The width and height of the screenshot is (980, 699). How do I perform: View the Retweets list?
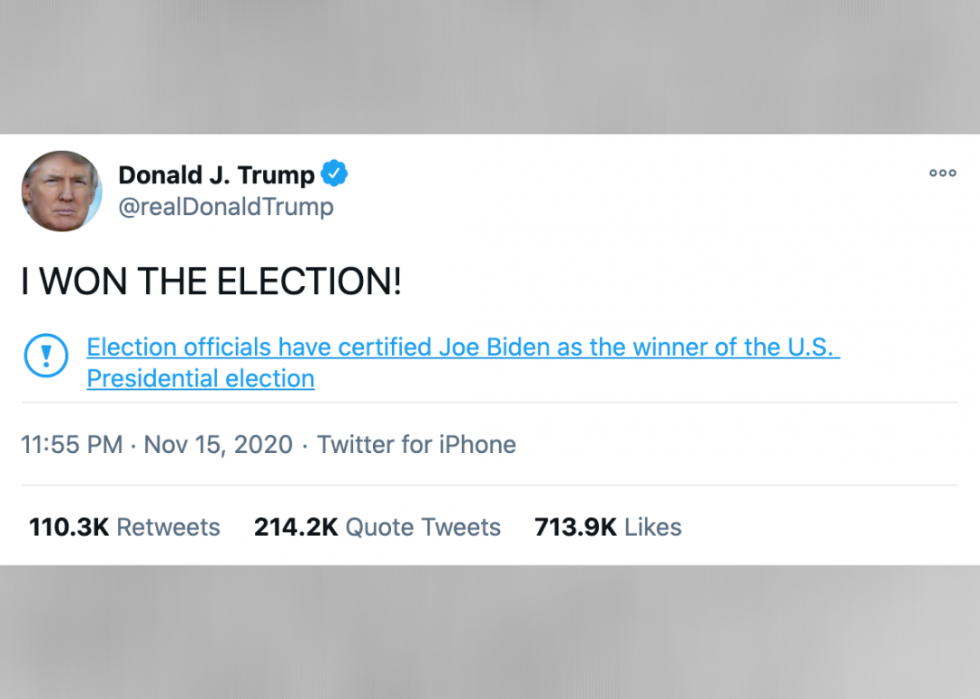tap(168, 527)
